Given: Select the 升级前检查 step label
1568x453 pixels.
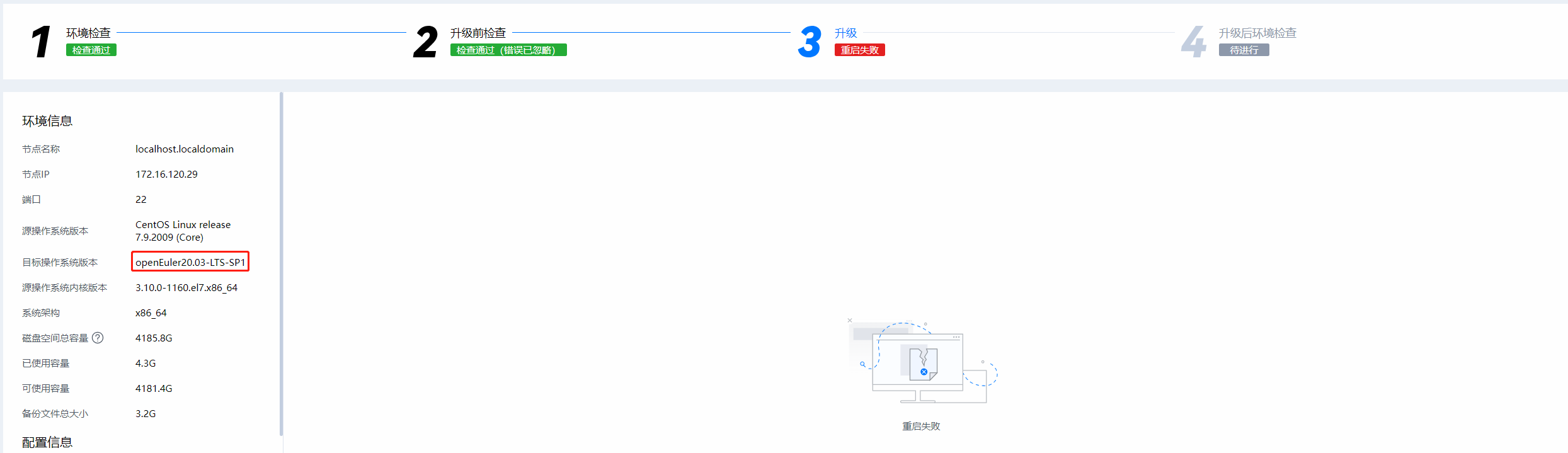Looking at the screenshot, I should point(478,33).
